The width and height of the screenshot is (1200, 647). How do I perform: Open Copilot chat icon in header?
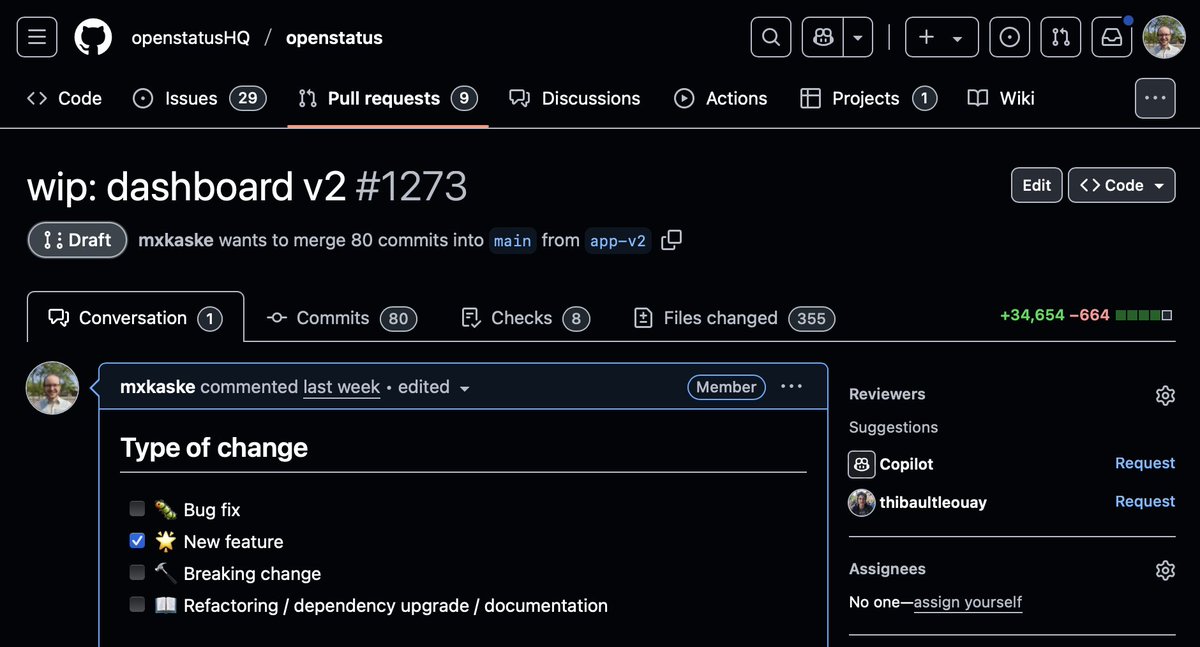click(823, 38)
